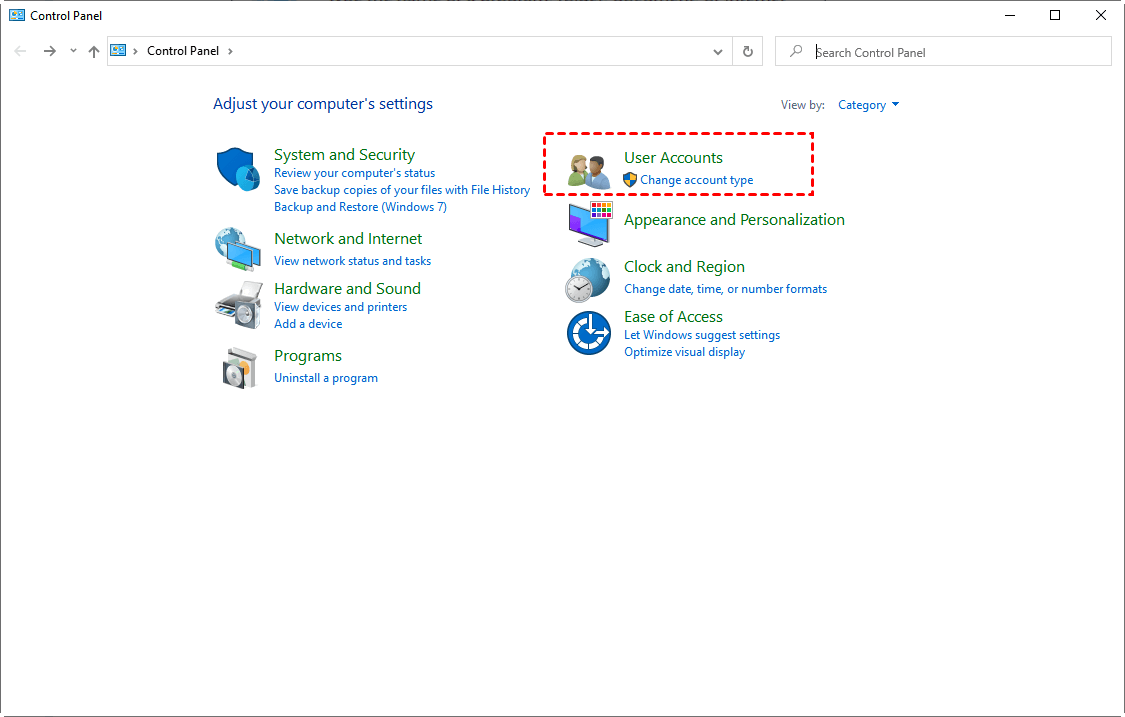This screenshot has width=1125, height=717.
Task: Click the System and Security shield icon
Action: point(238,168)
